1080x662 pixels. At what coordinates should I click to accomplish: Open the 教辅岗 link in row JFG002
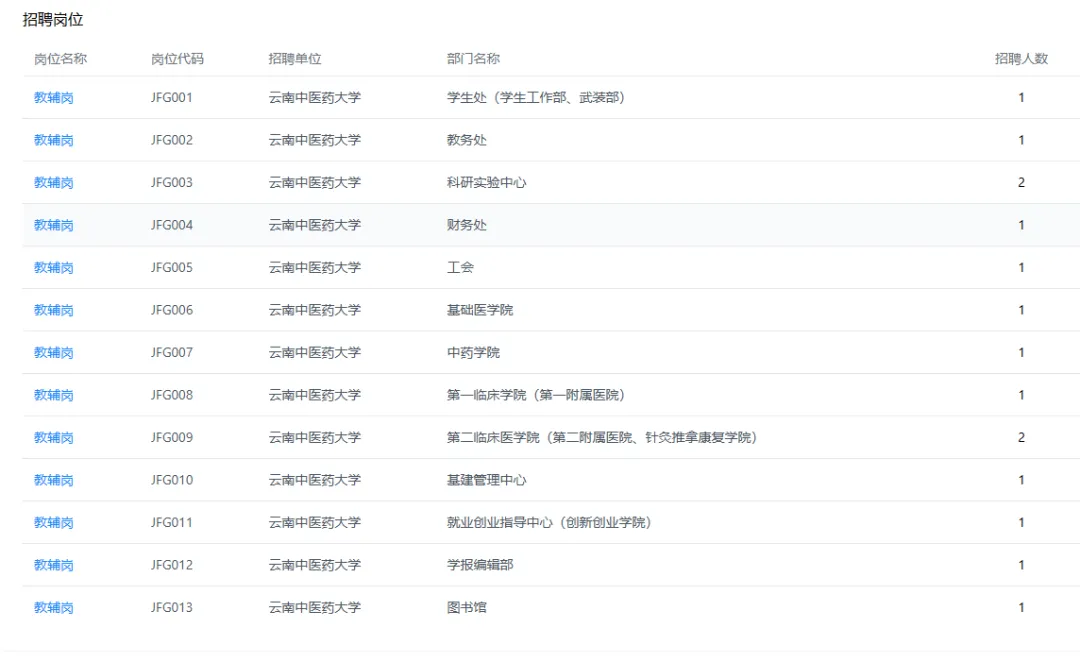tap(54, 141)
